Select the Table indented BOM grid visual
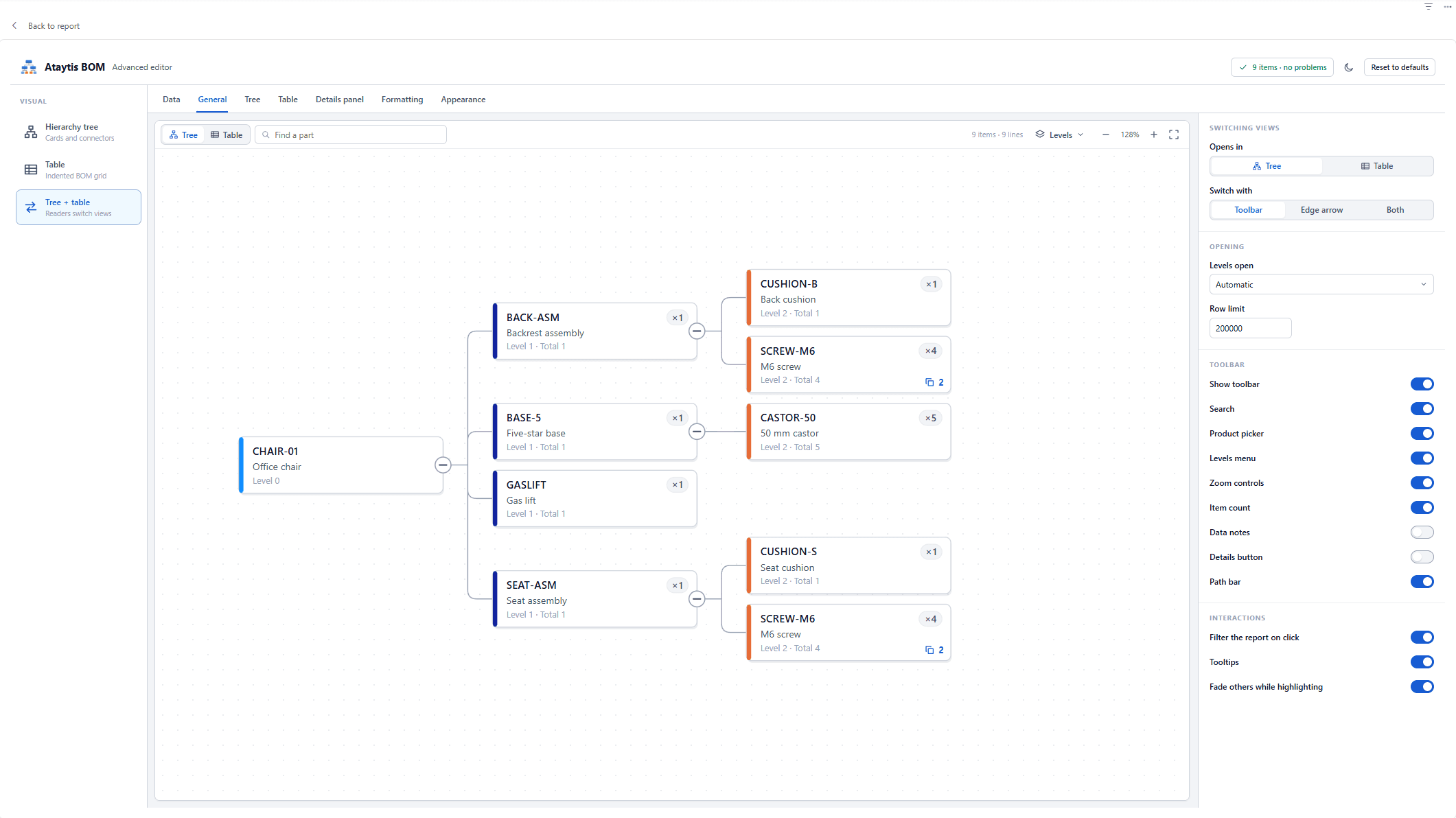This screenshot has height=818, width=1456. (78, 170)
